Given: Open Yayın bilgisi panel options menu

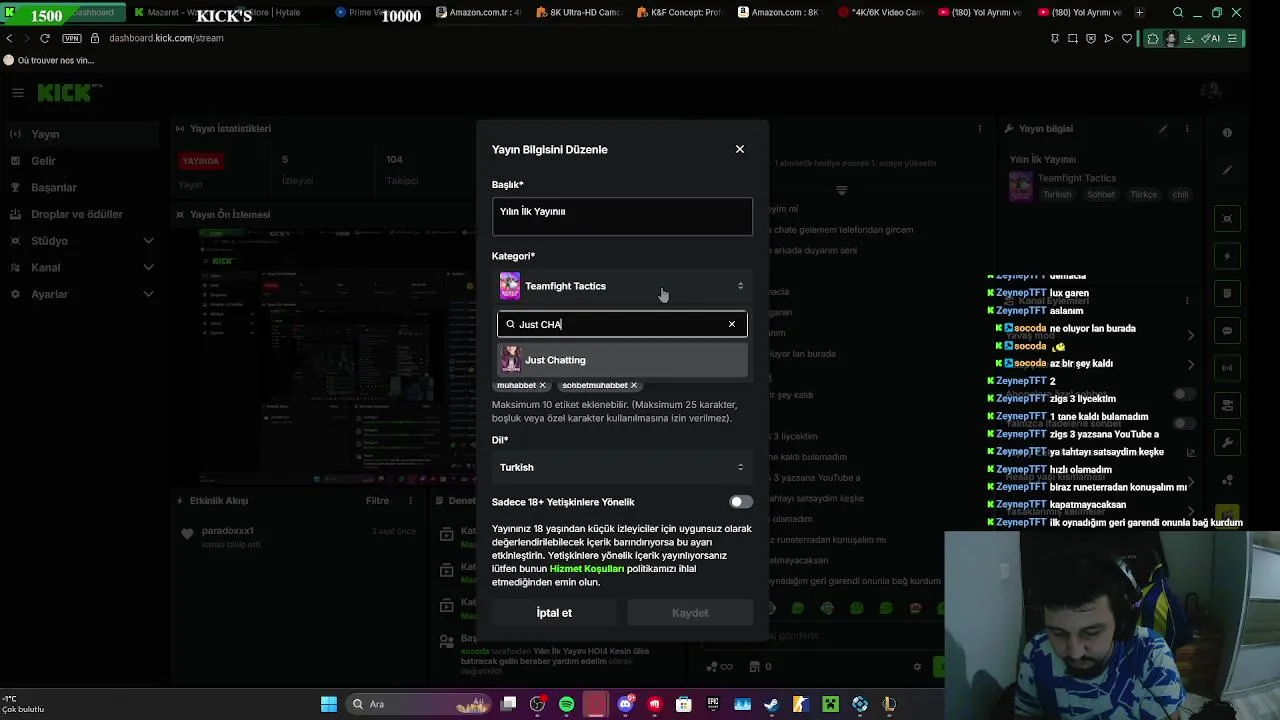Looking at the screenshot, I should point(1187,129).
